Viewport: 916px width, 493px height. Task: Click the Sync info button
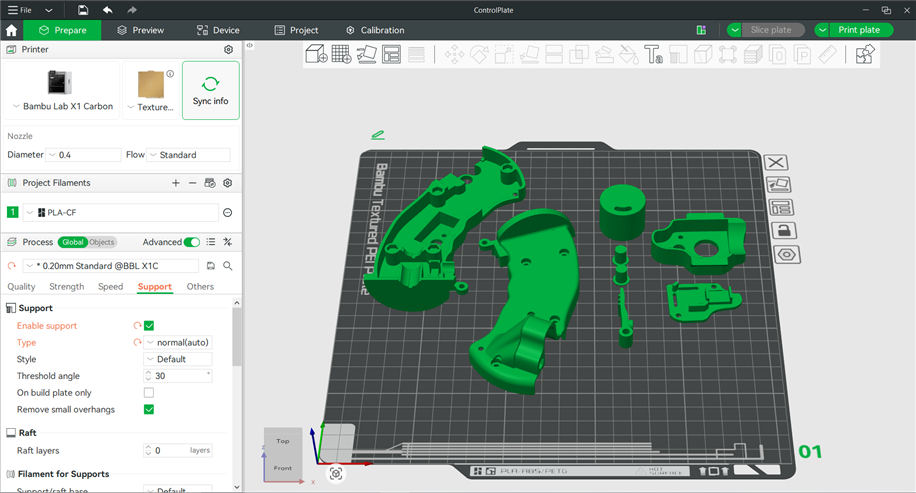click(211, 91)
